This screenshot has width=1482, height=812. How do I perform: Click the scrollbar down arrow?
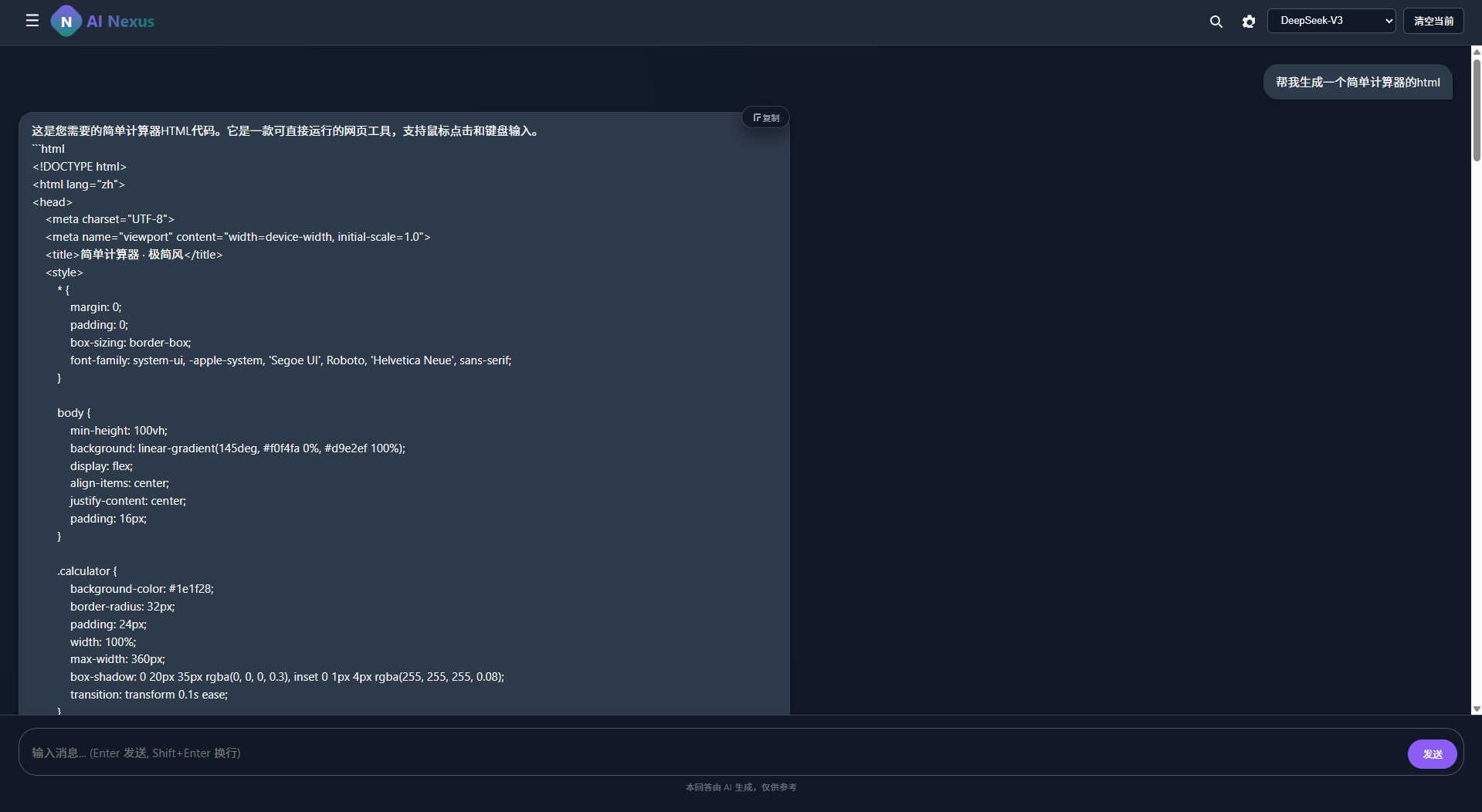(x=1476, y=709)
